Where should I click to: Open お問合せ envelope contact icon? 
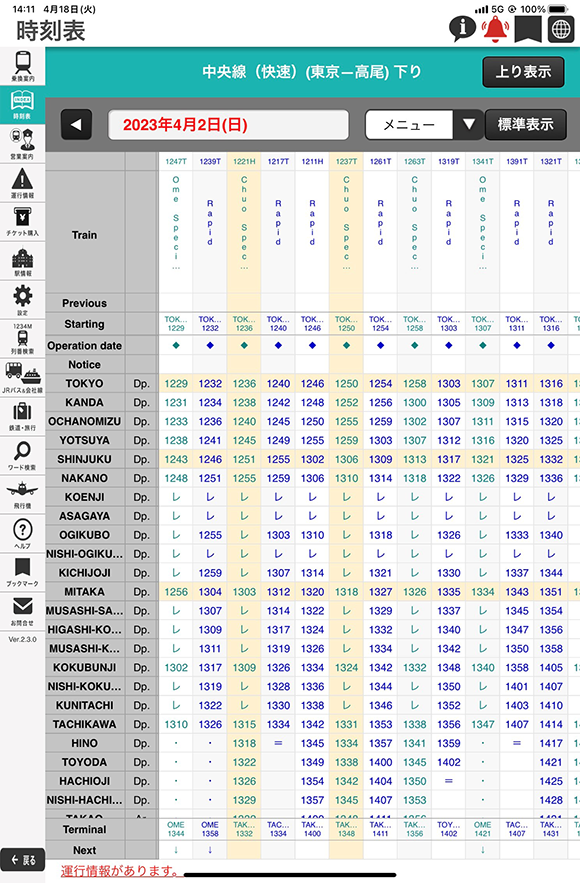(23, 612)
